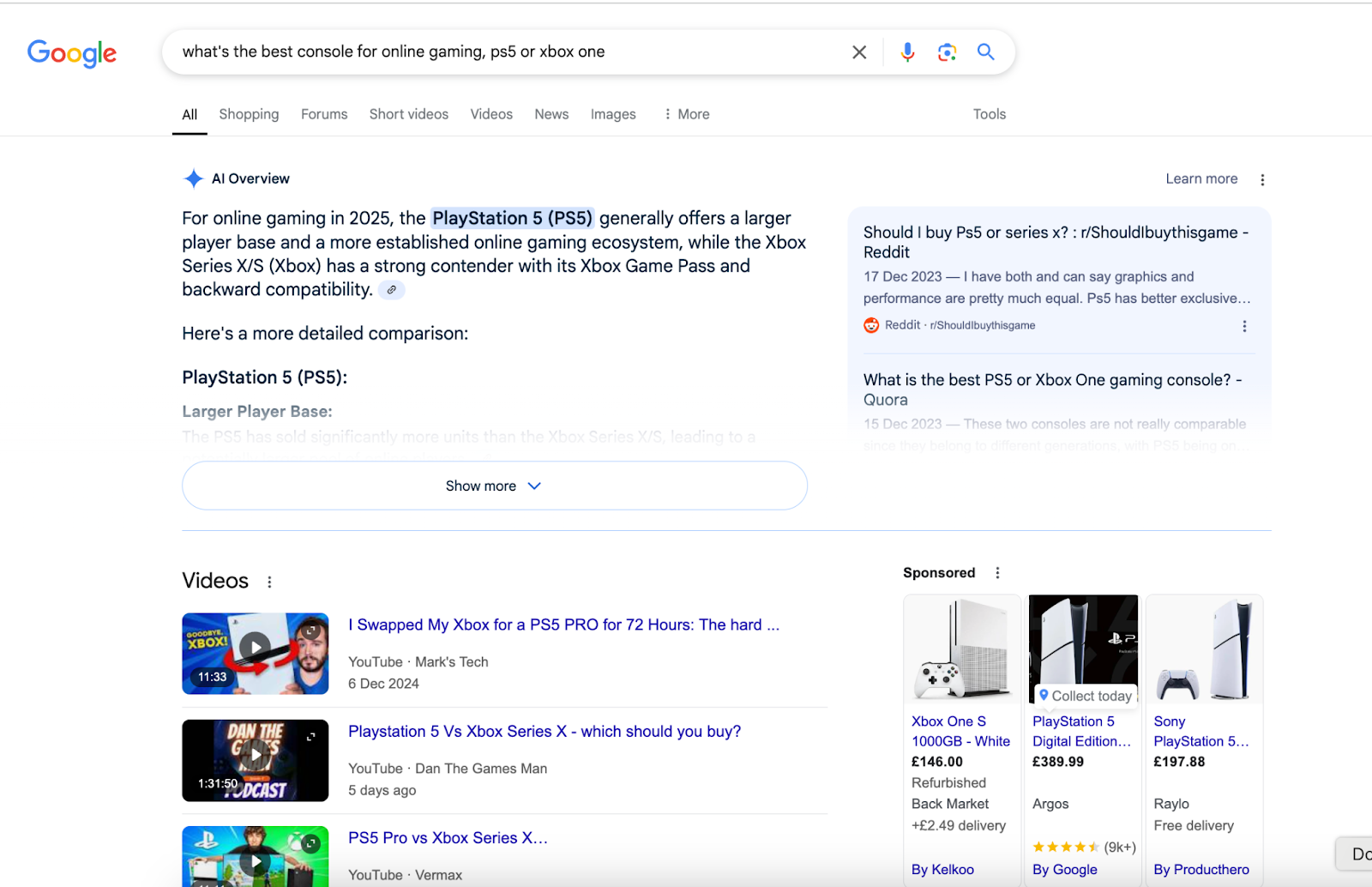Open Google Lens image search icon
Viewport: 1372px width, 887px height.
point(947,52)
